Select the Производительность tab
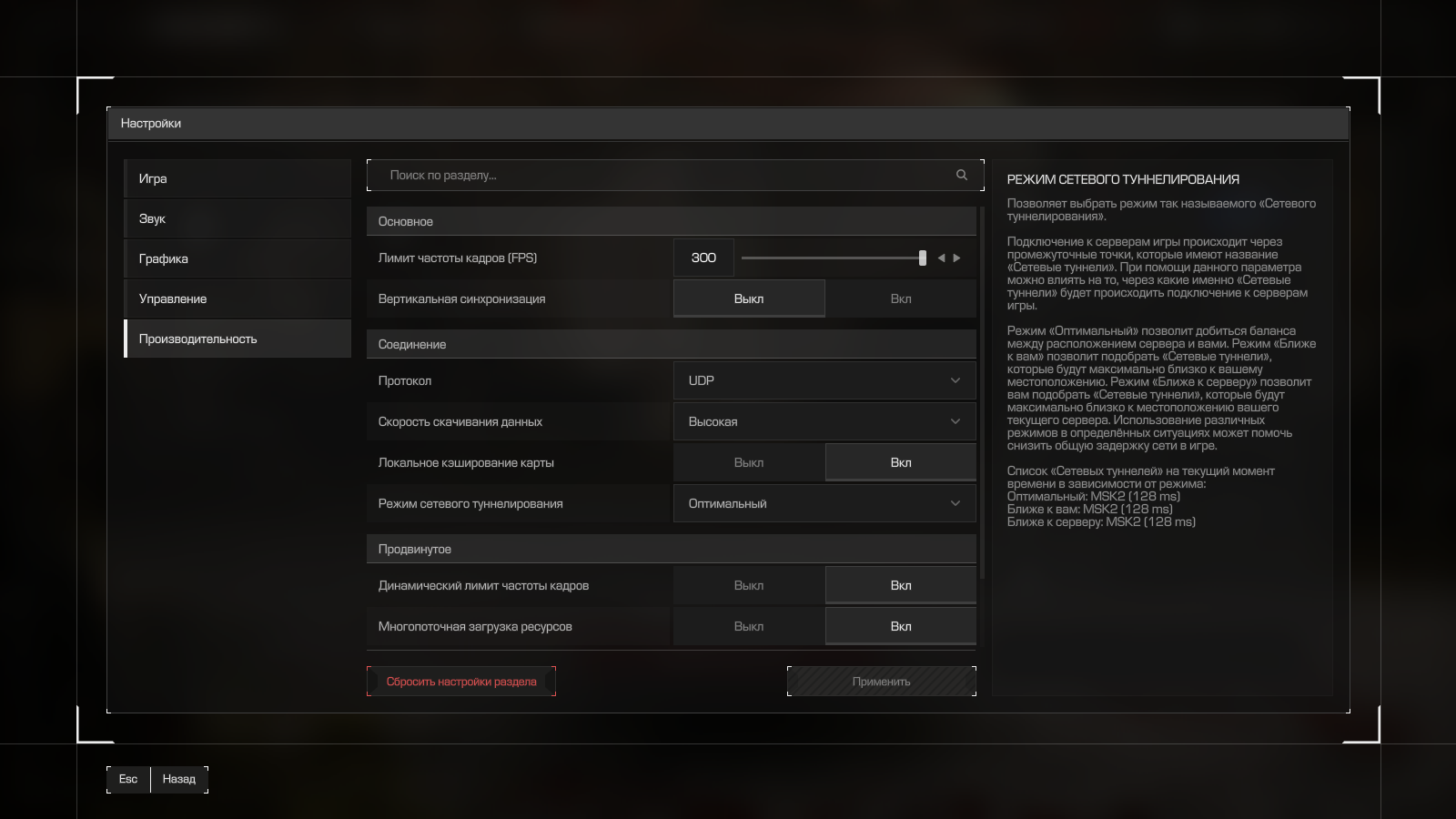Image resolution: width=1456 pixels, height=819 pixels. coord(238,339)
